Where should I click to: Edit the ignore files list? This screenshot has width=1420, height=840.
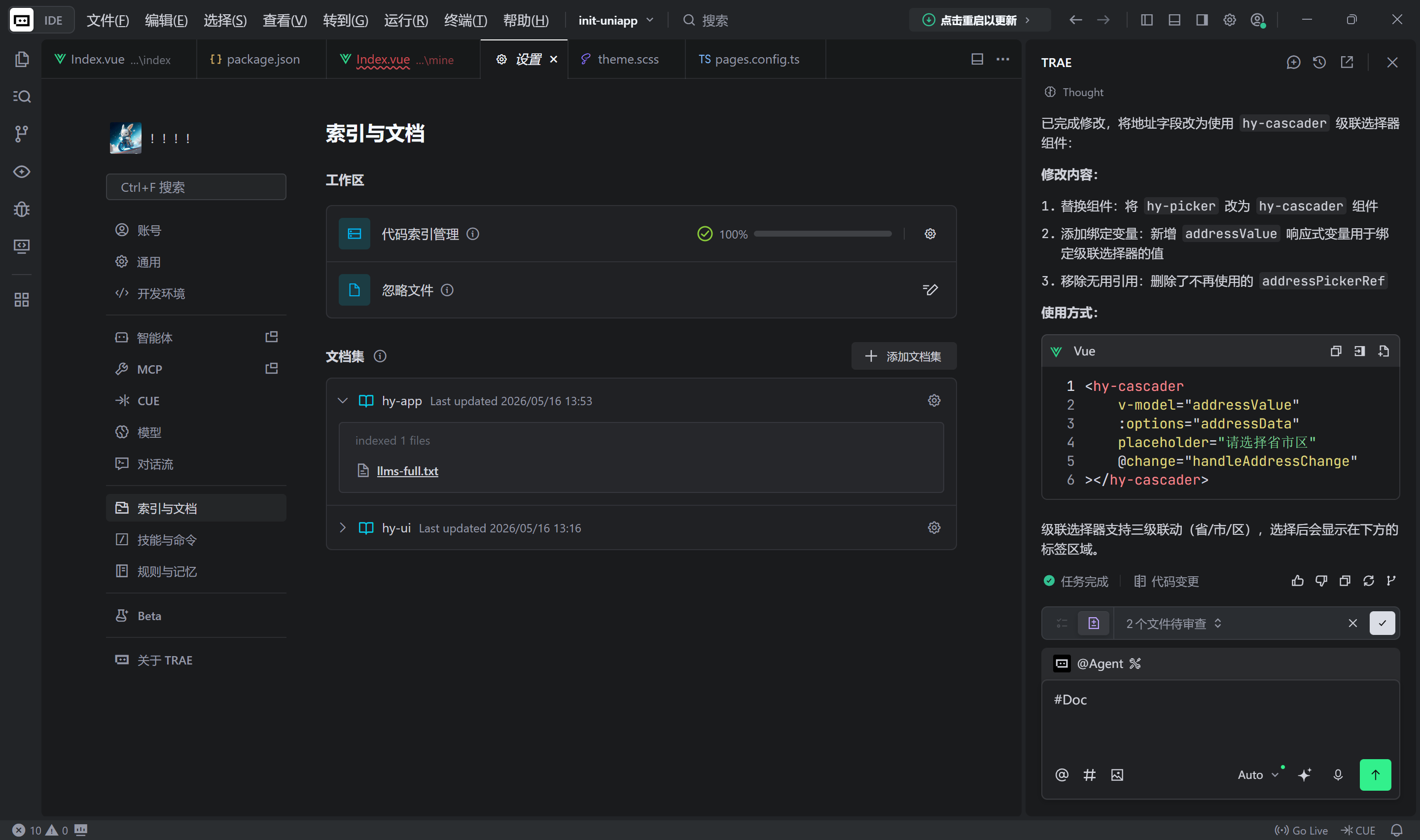(x=930, y=290)
